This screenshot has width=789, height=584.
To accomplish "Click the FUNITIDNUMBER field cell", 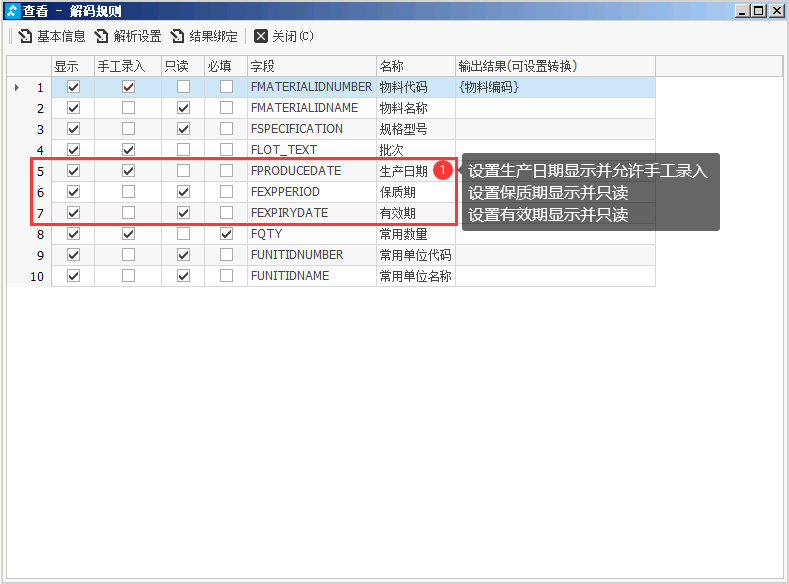I will [312, 255].
